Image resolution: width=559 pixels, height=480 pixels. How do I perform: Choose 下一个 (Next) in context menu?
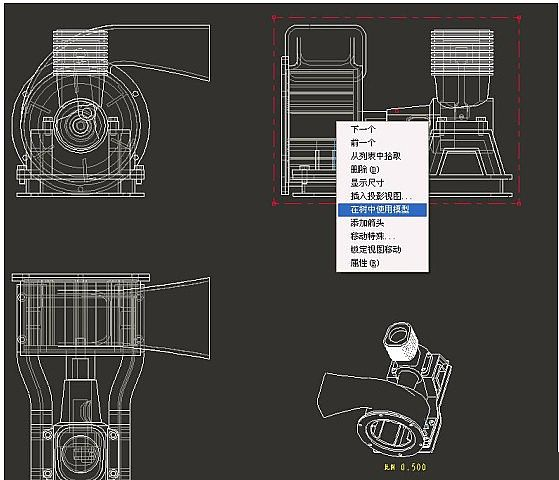tap(382, 129)
